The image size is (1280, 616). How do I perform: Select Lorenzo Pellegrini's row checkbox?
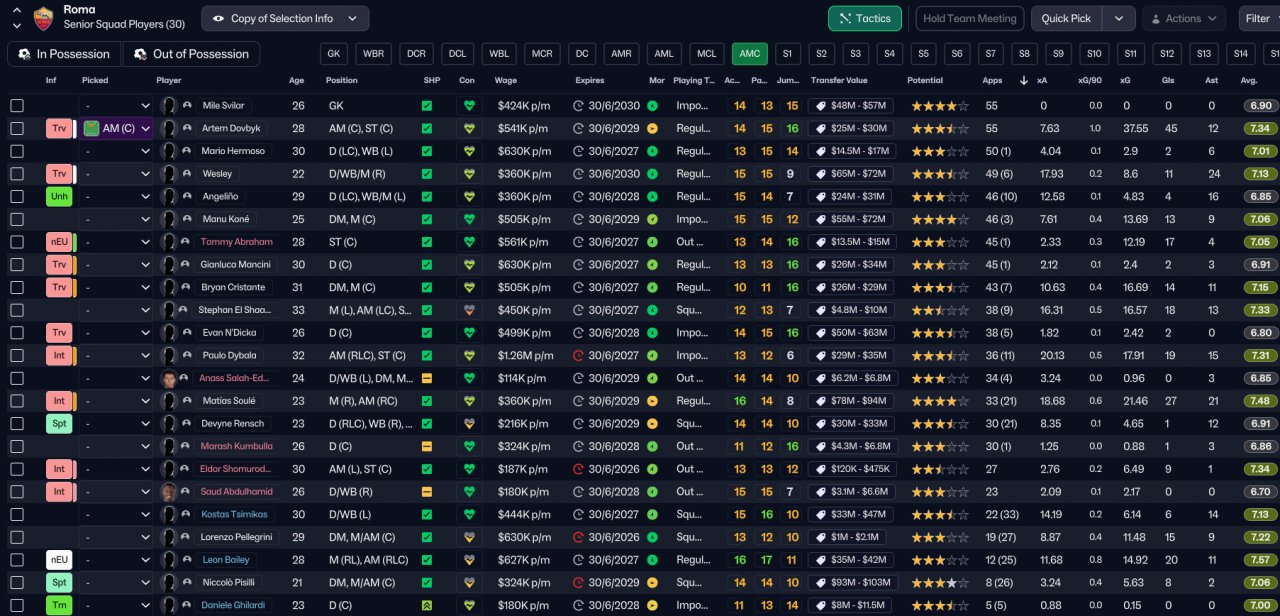pos(17,537)
